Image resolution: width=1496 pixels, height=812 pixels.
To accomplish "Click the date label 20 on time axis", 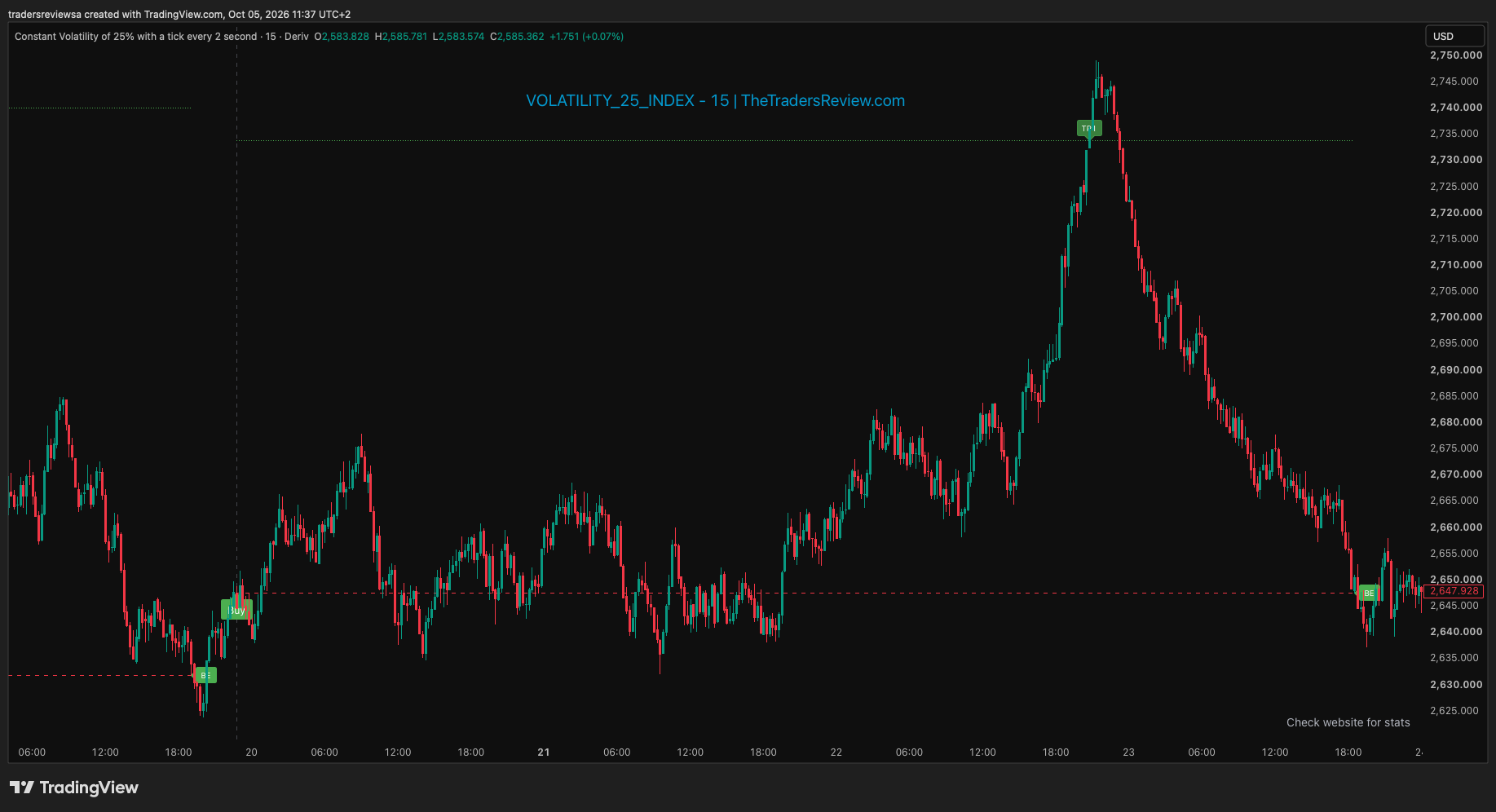I will point(251,752).
